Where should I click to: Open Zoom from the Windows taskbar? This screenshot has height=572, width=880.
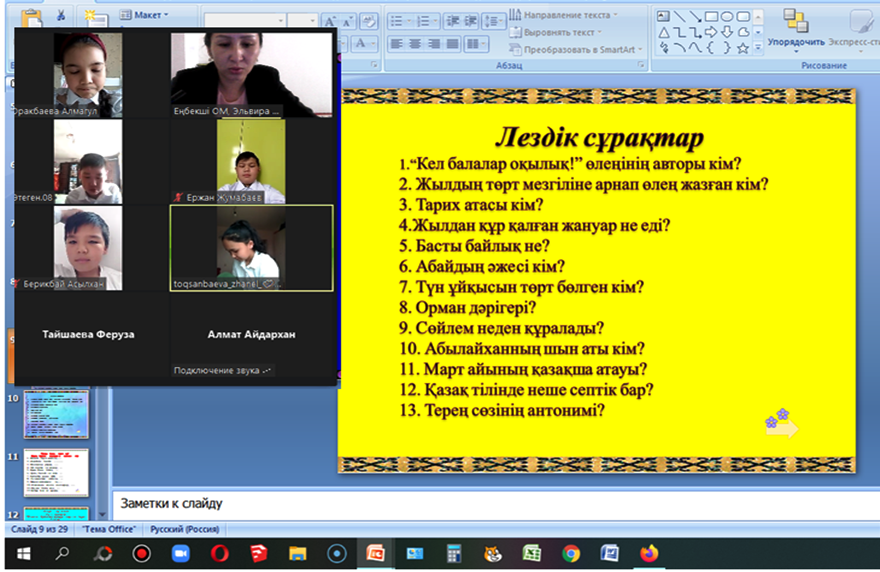(x=181, y=553)
